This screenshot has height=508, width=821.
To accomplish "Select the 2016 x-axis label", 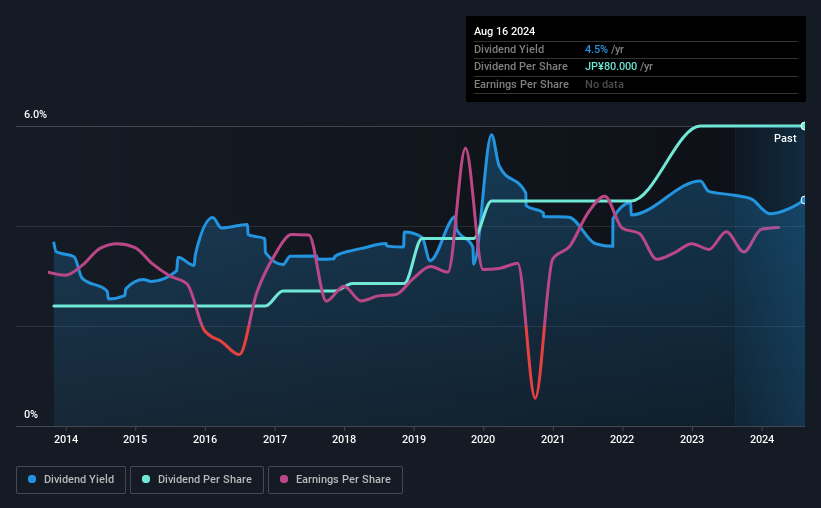I will click(205, 439).
